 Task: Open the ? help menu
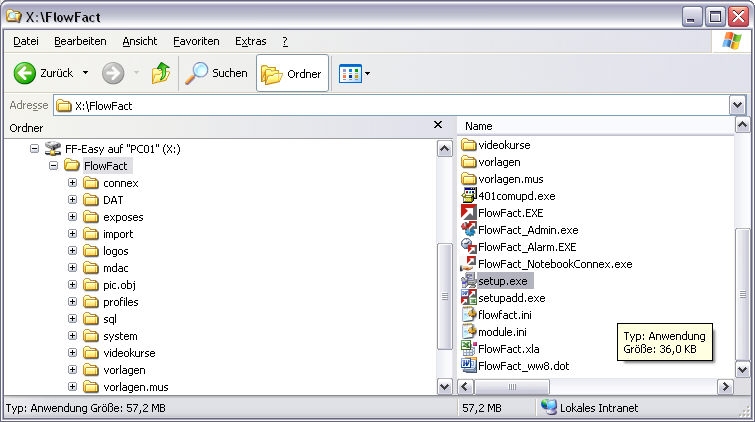(x=285, y=41)
